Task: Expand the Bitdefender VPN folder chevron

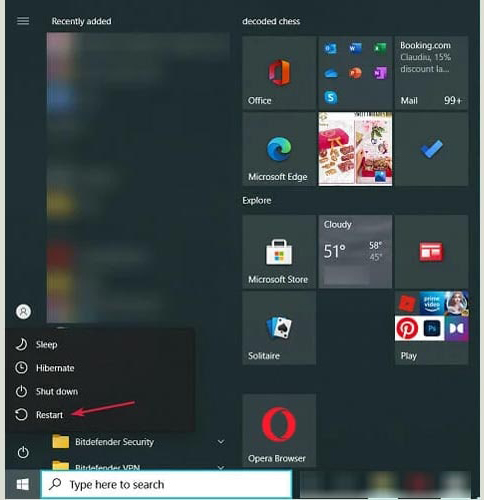Action: pos(221,467)
